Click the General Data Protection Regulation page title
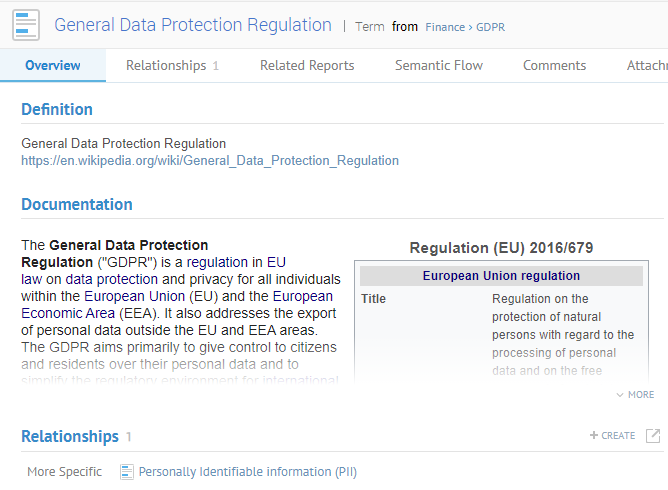The width and height of the screenshot is (668, 490). 193,25
